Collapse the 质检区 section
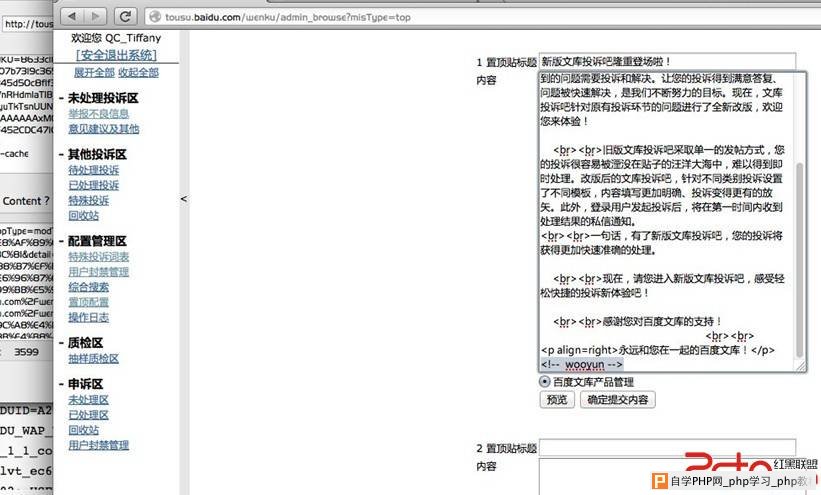The width and height of the screenshot is (821, 495). coord(61,343)
